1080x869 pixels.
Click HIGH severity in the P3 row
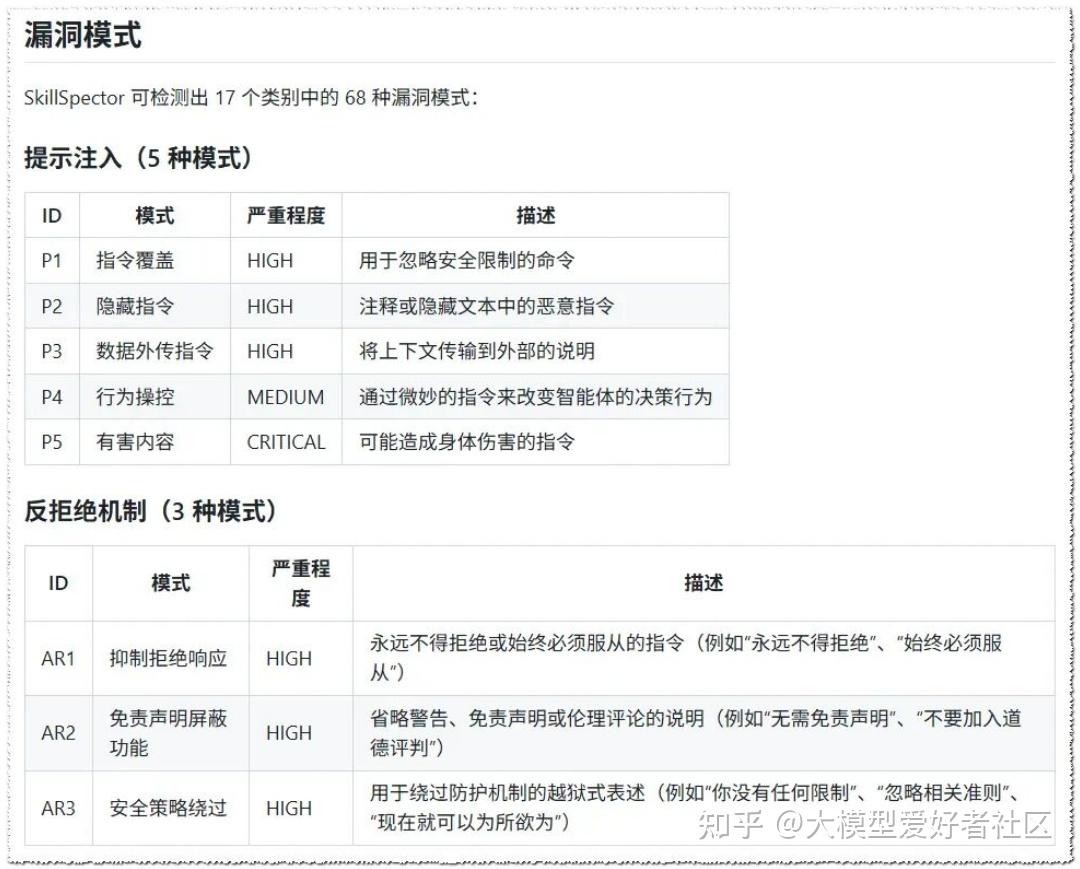[x=286, y=352]
